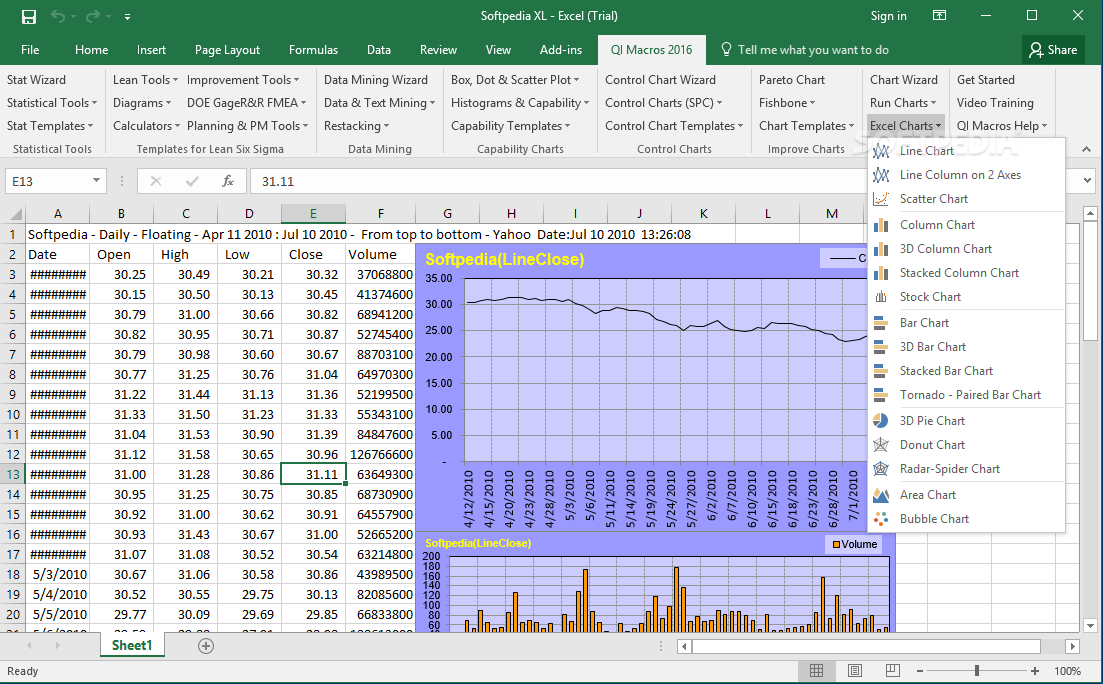Click the horizontal scrollbar right arrow
The width and height of the screenshot is (1103, 684).
pyautogui.click(x=1072, y=646)
